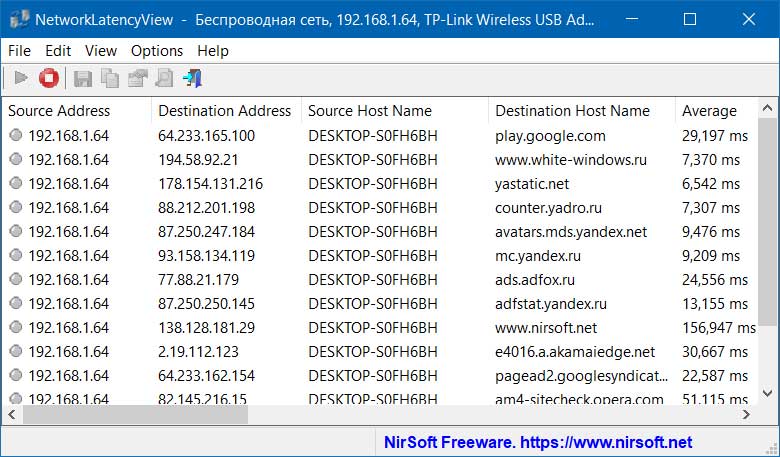Open the NirSoft Freeware website link
Screen dimensions: 780x457
pos(538,442)
